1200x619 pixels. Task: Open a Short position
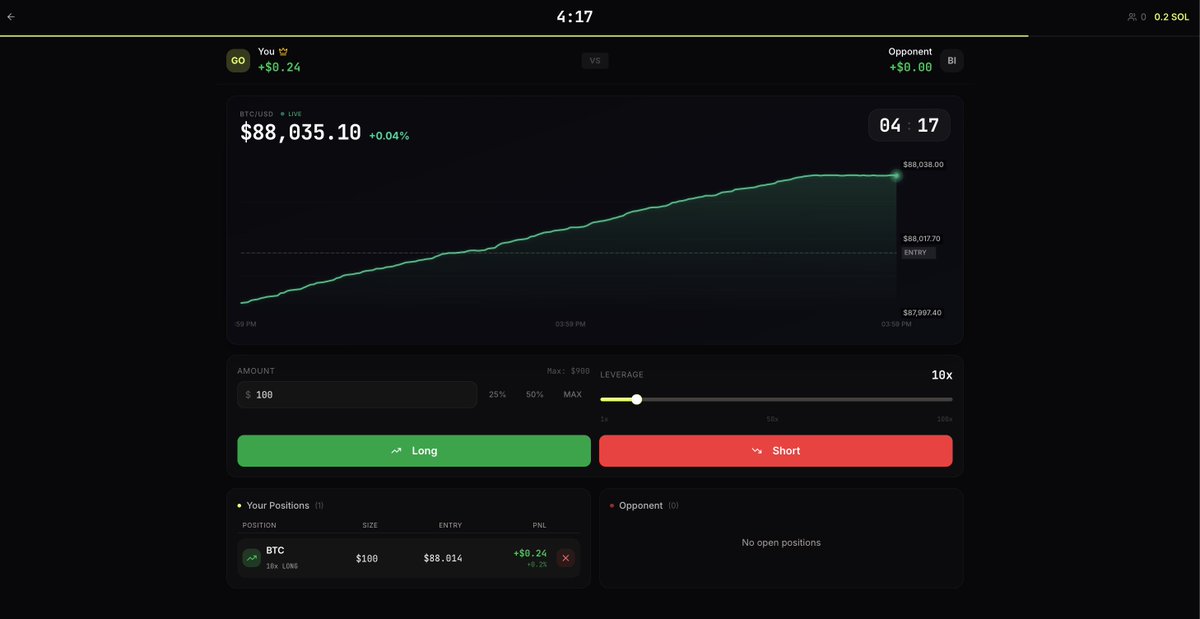tap(776, 451)
